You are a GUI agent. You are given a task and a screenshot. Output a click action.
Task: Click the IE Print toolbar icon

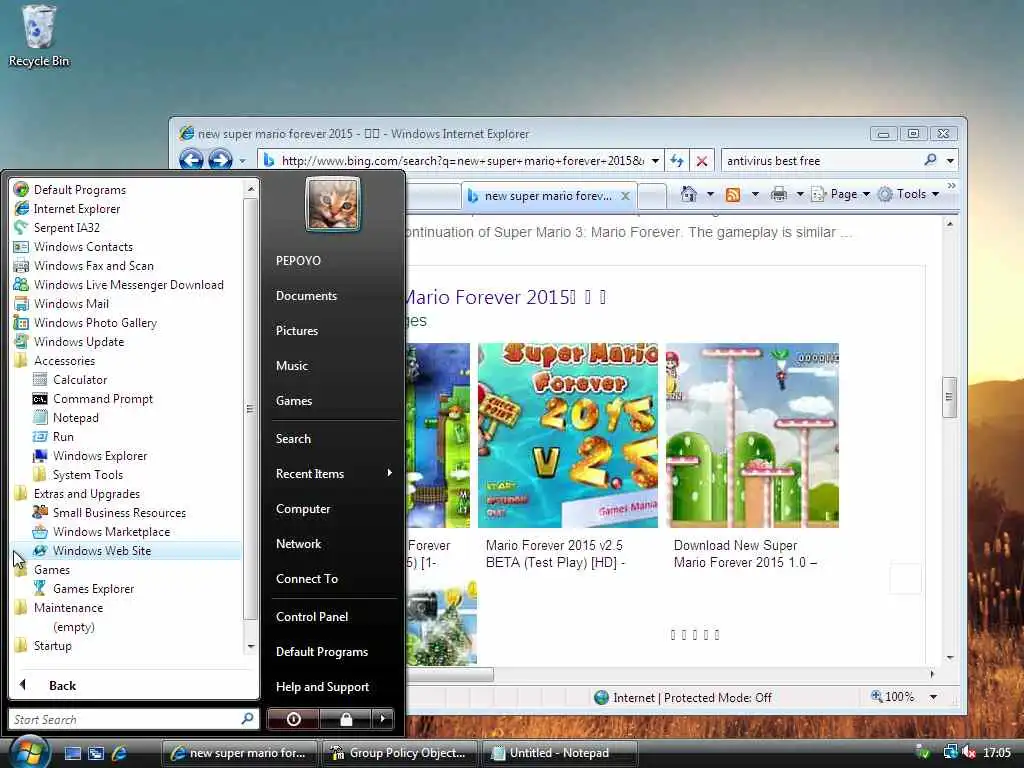point(778,194)
